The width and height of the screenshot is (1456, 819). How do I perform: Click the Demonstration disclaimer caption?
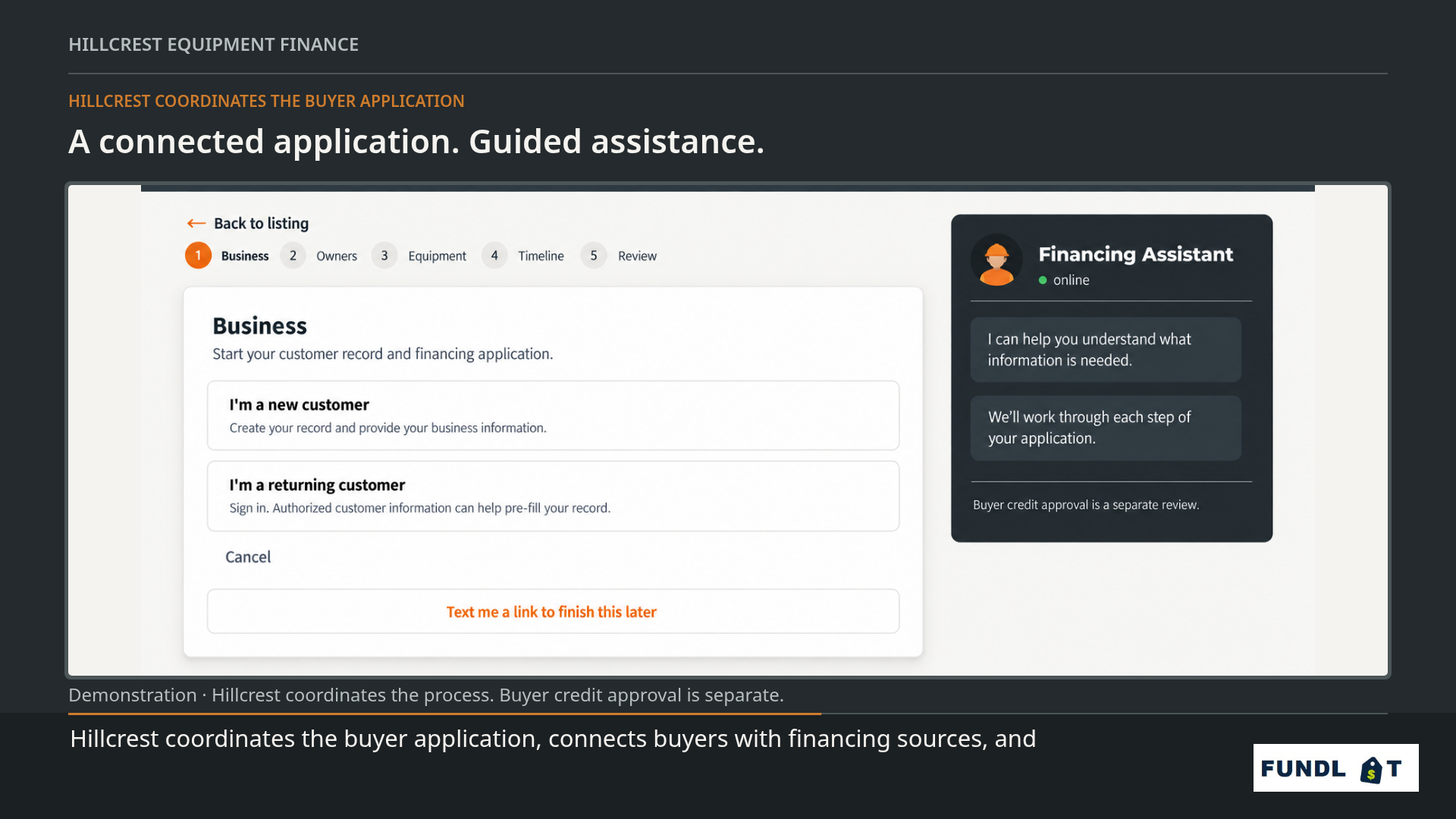425,695
